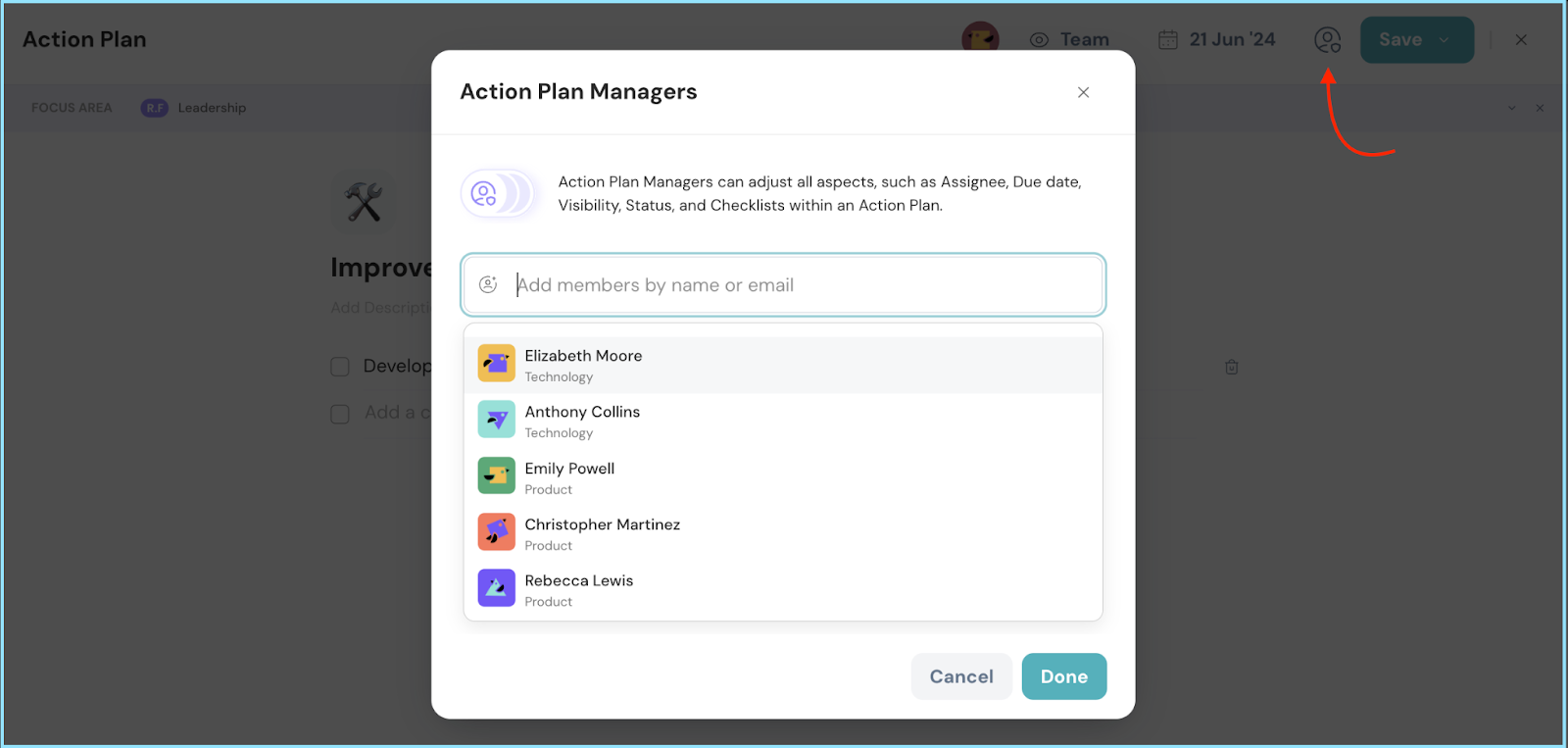The image size is (1568, 748).
Task: Click the Action Plan Managers icon in header
Action: (1327, 40)
